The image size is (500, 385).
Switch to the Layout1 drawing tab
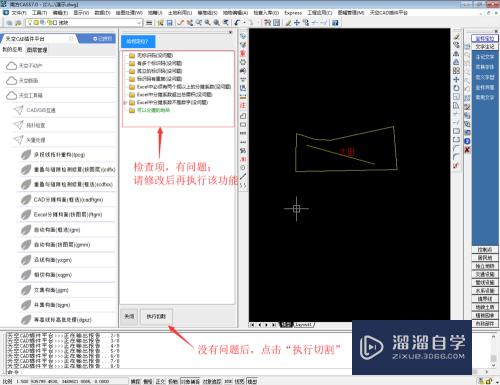[x=303, y=324]
